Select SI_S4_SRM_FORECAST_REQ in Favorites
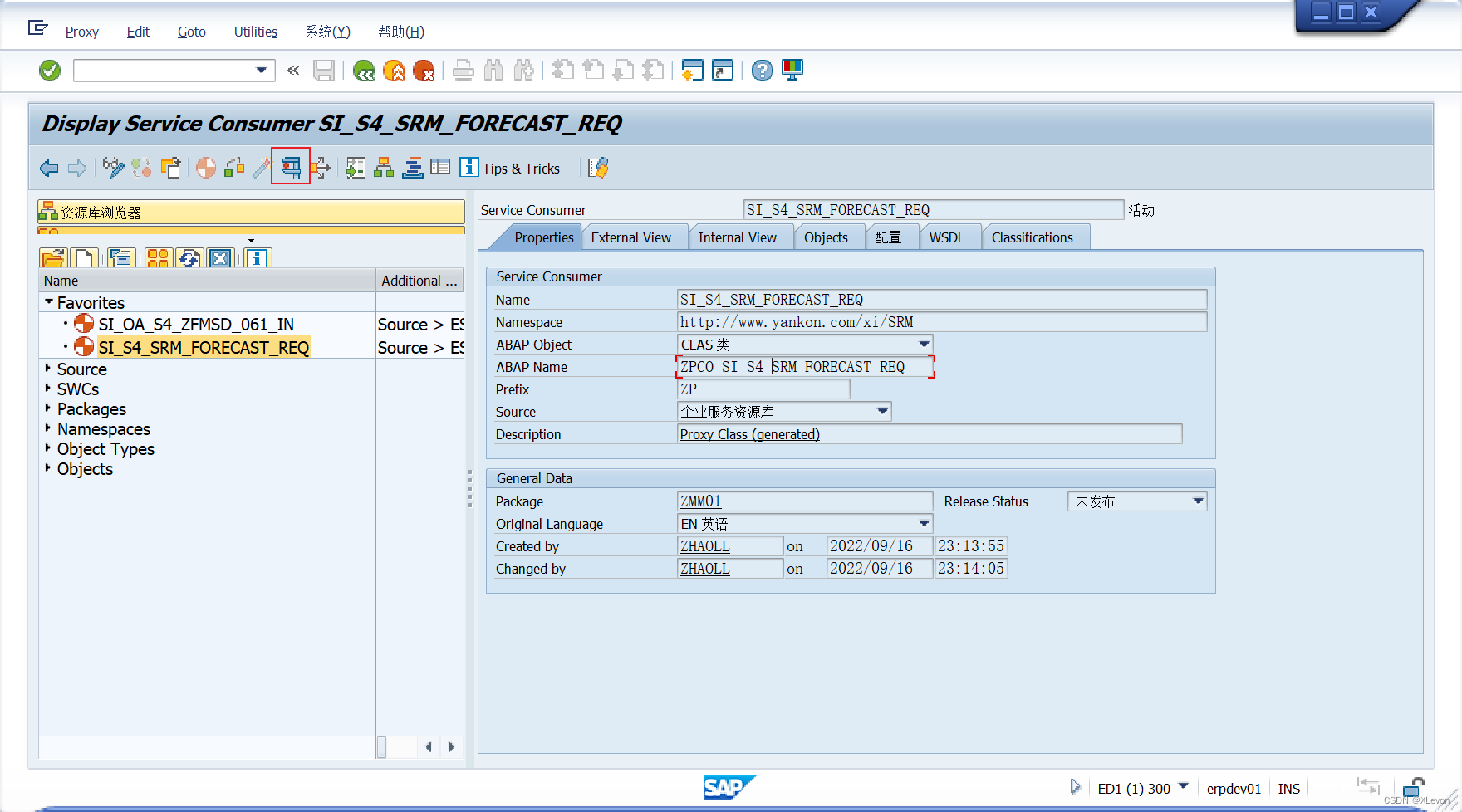 pos(204,347)
